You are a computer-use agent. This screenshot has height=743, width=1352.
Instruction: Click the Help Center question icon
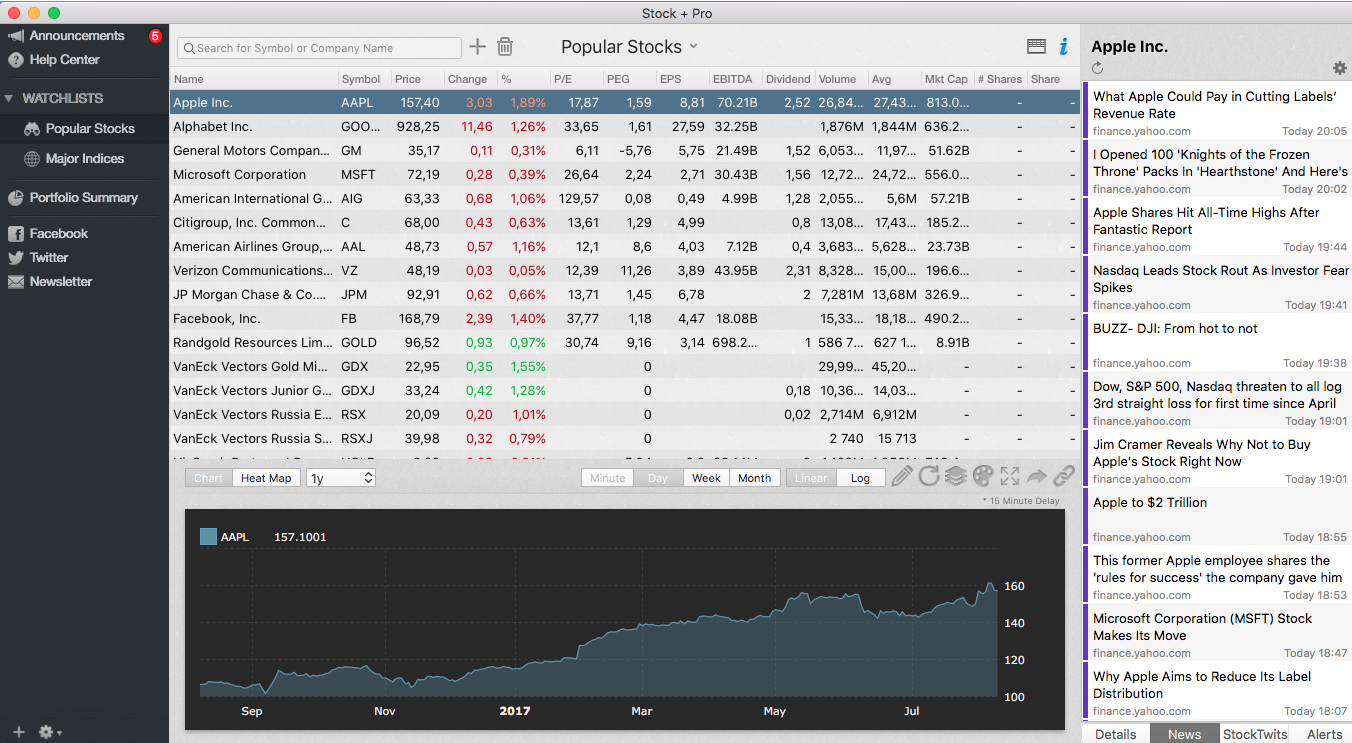point(16,60)
